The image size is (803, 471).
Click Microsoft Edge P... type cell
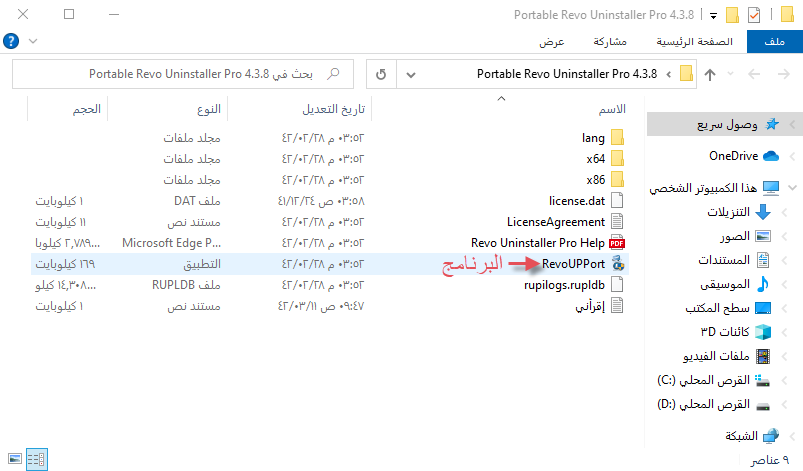(x=172, y=243)
